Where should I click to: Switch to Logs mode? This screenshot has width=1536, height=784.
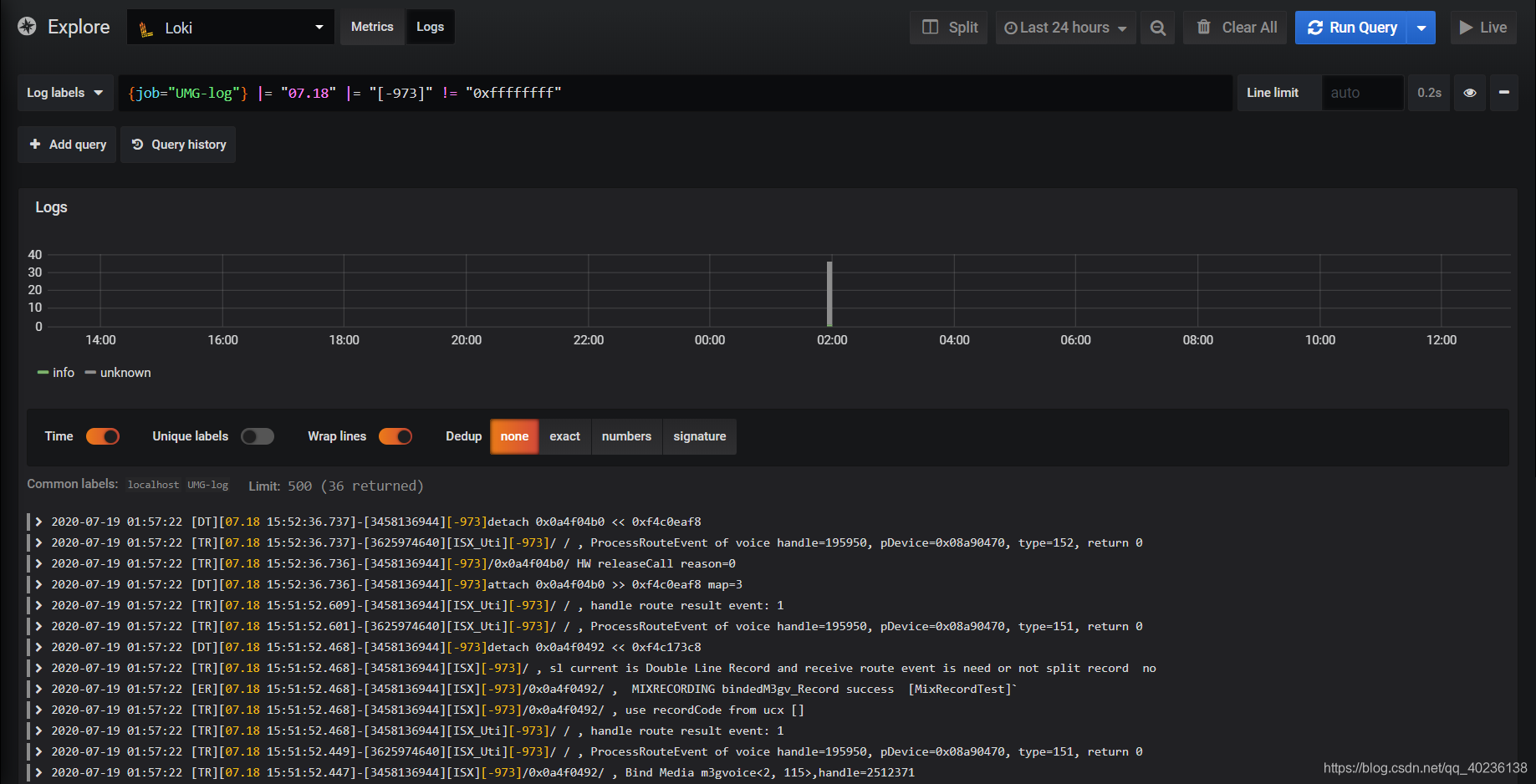430,27
